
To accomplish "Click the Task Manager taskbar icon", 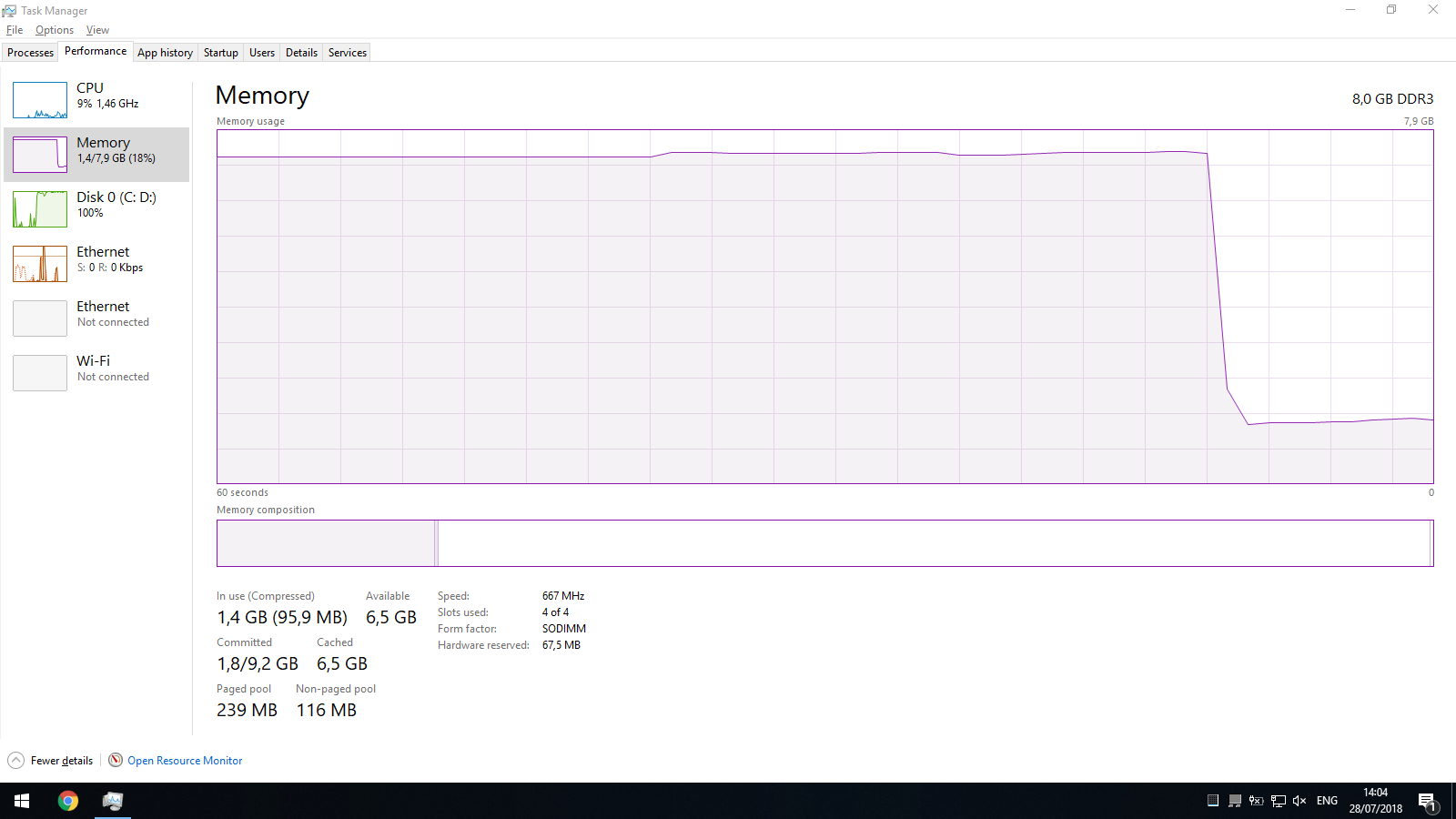I will [x=113, y=801].
